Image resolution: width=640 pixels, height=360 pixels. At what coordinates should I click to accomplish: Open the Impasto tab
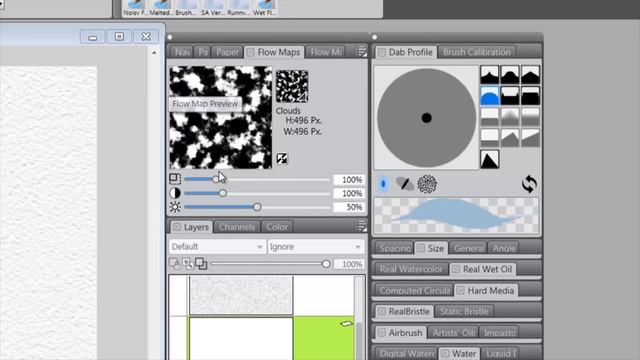tap(500, 333)
